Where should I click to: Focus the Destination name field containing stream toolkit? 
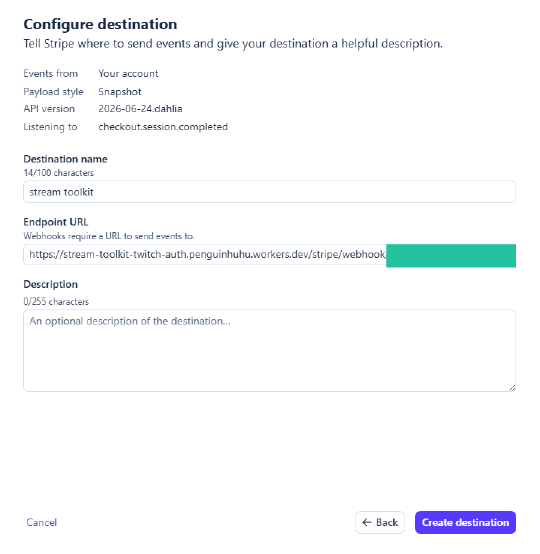(269, 192)
